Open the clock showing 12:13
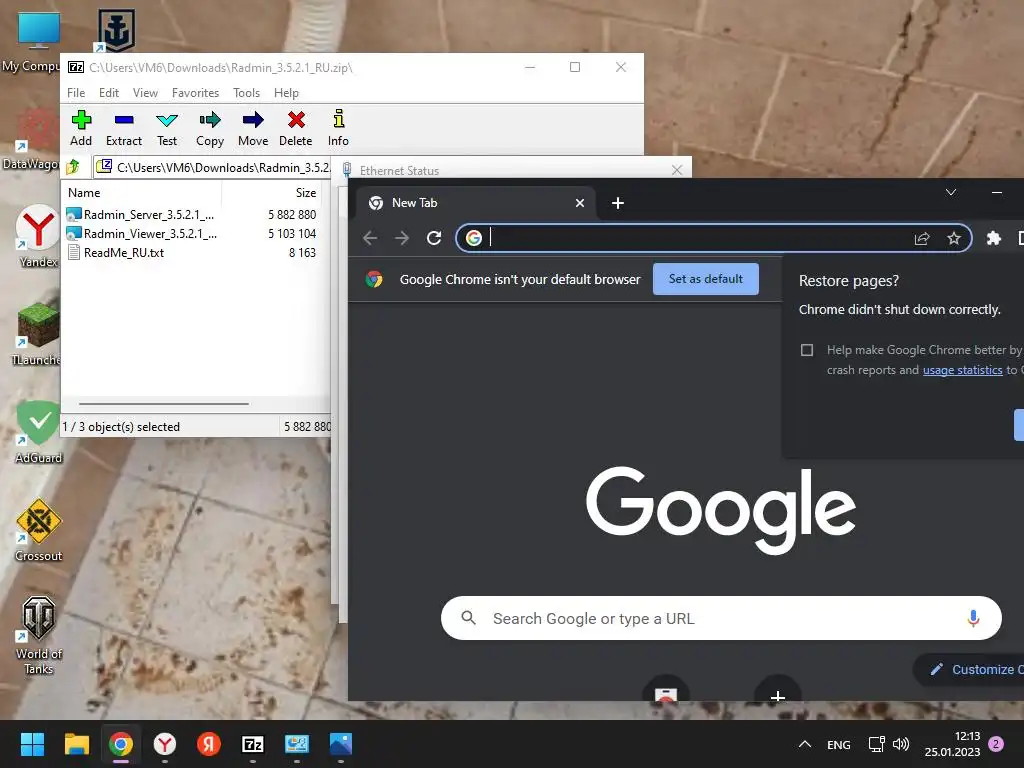This screenshot has height=768, width=1024. click(x=952, y=744)
